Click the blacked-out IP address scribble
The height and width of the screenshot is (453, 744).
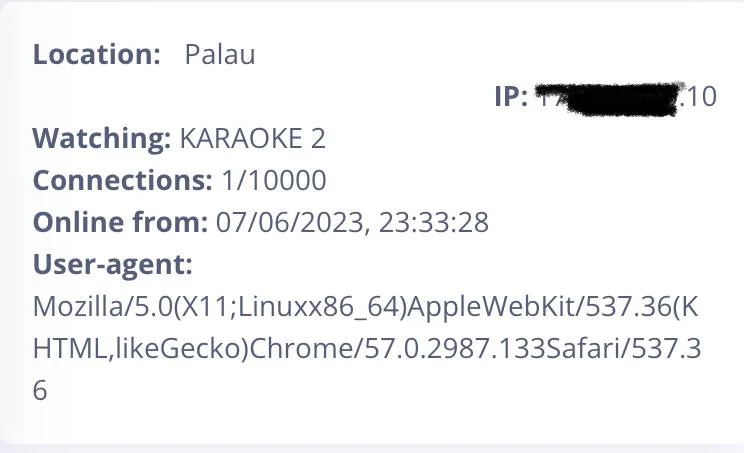(x=610, y=99)
